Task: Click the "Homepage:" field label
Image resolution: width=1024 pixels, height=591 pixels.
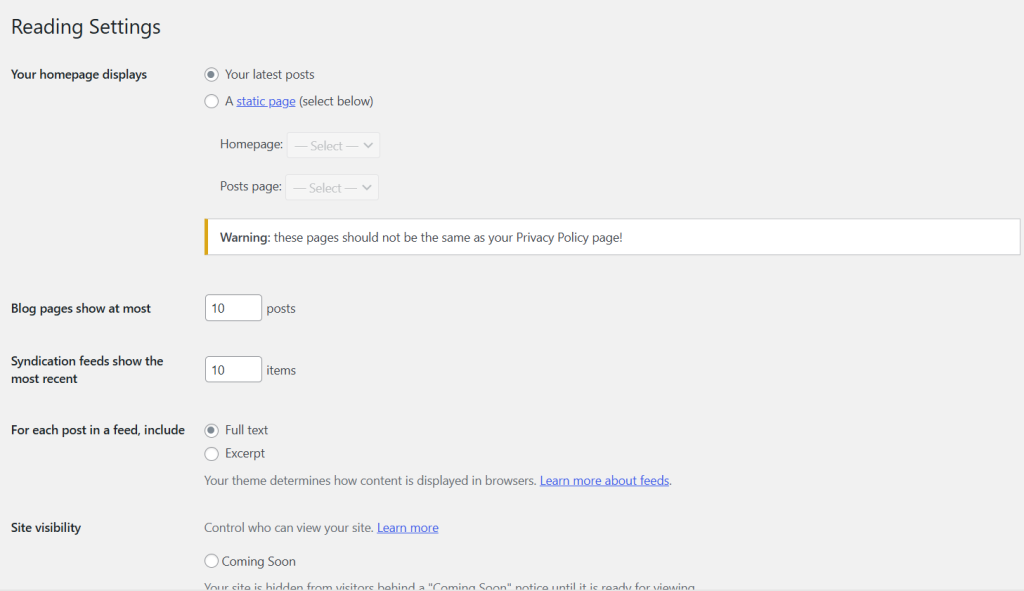Action: (251, 144)
